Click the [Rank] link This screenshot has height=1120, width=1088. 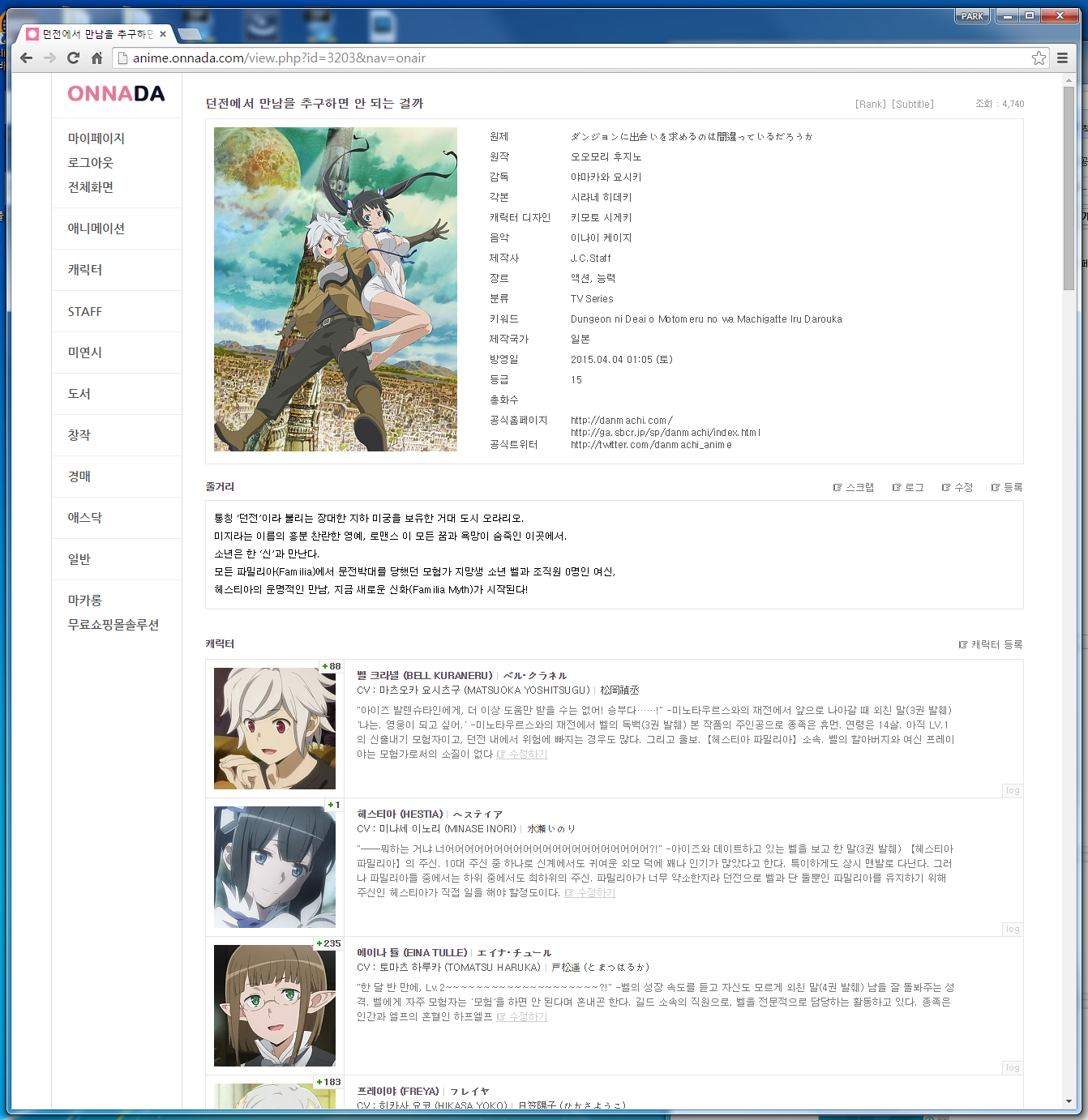pos(870,105)
